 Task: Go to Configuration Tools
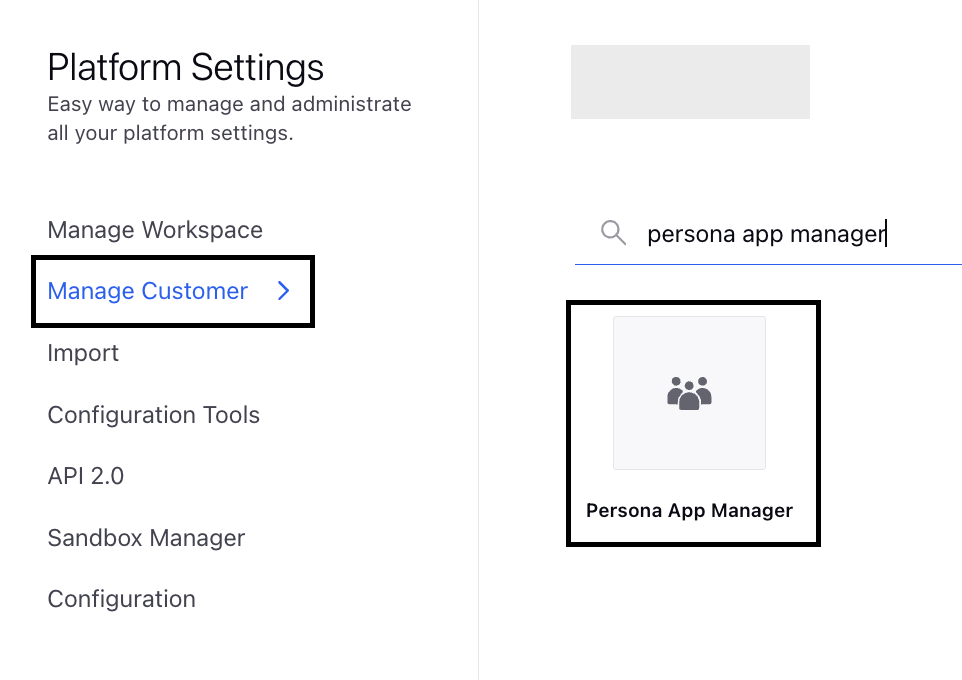[x=154, y=415]
